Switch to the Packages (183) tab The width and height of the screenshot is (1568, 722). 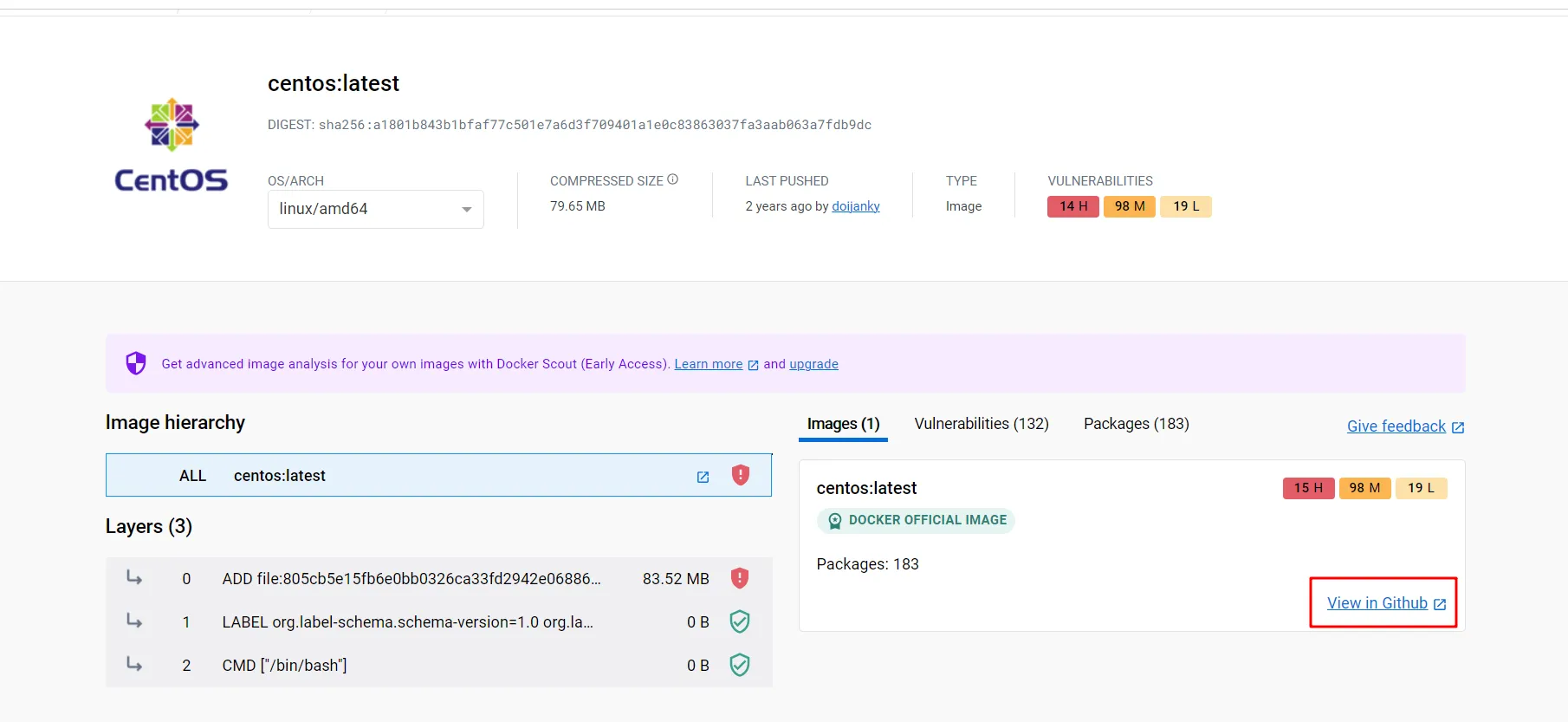coord(1136,424)
